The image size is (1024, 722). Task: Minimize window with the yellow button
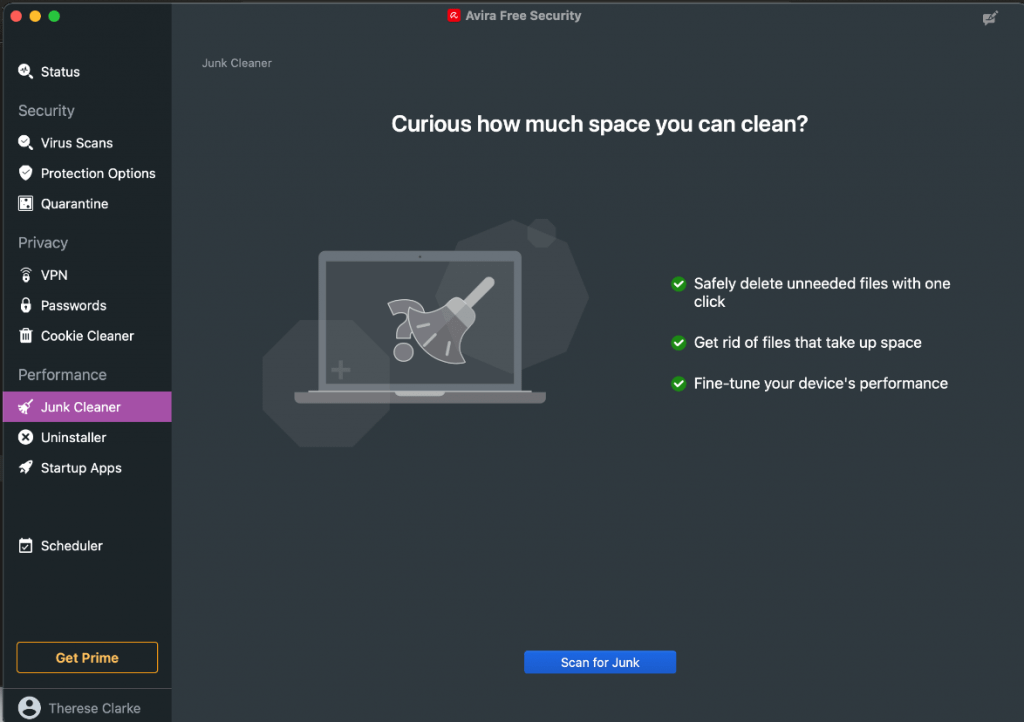pyautogui.click(x=35, y=16)
